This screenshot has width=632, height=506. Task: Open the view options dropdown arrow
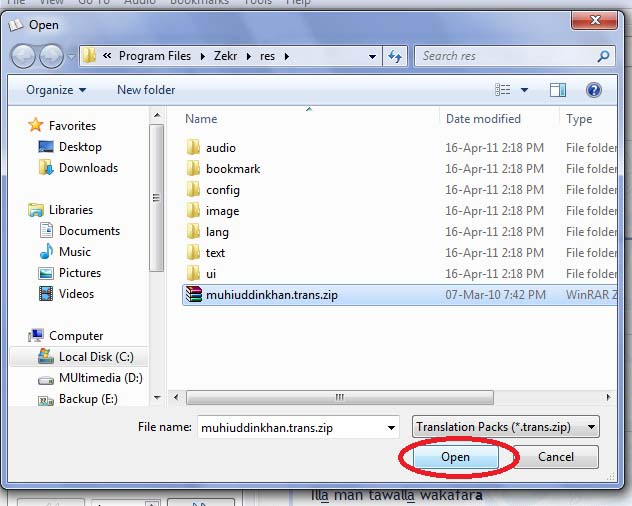pyautogui.click(x=524, y=90)
